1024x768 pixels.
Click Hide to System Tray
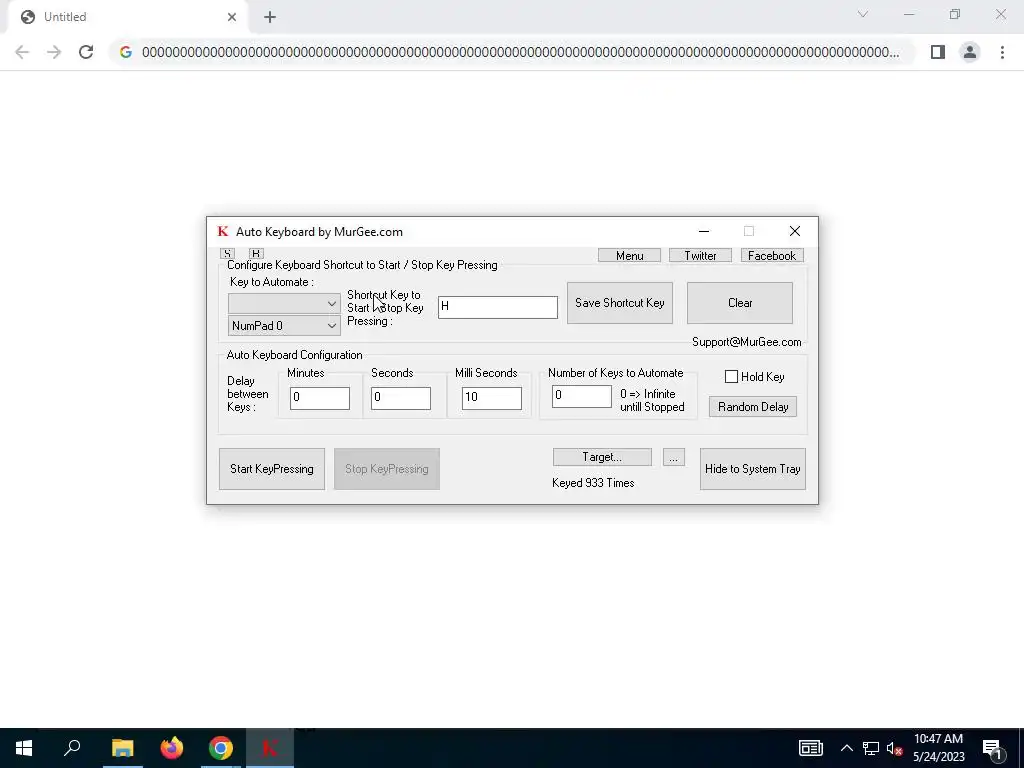tap(752, 469)
